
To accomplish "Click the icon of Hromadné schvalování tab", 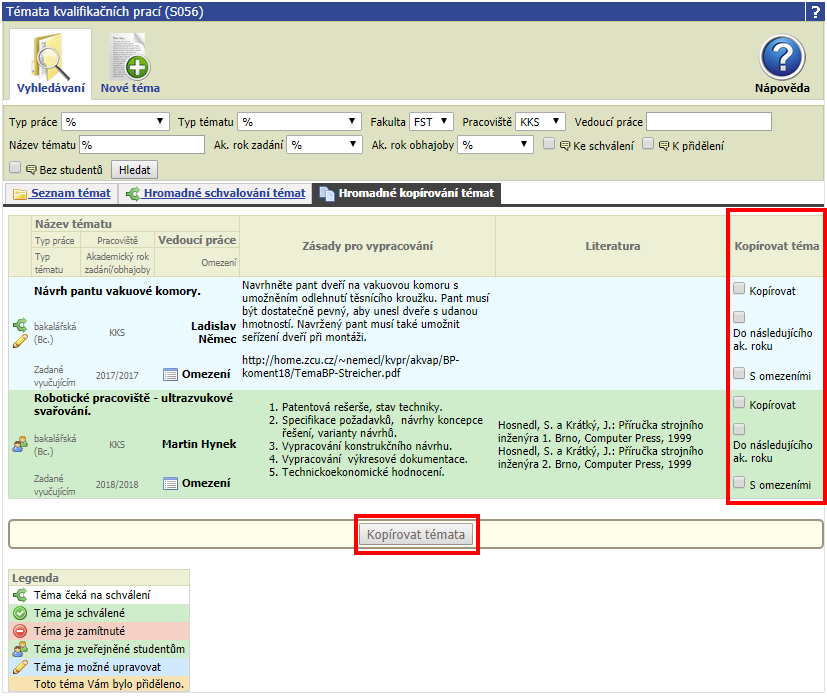I will coord(133,194).
